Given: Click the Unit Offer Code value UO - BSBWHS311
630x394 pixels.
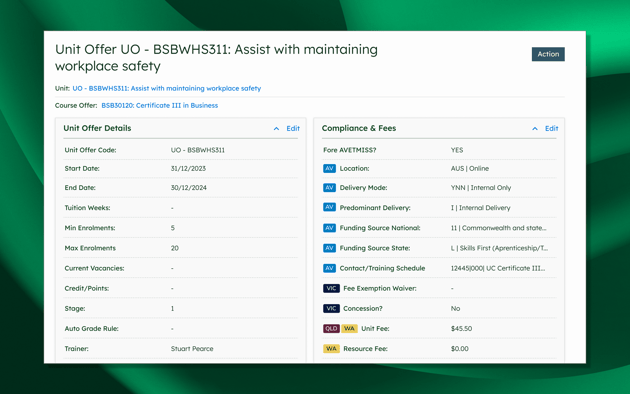Looking at the screenshot, I should click(198, 150).
